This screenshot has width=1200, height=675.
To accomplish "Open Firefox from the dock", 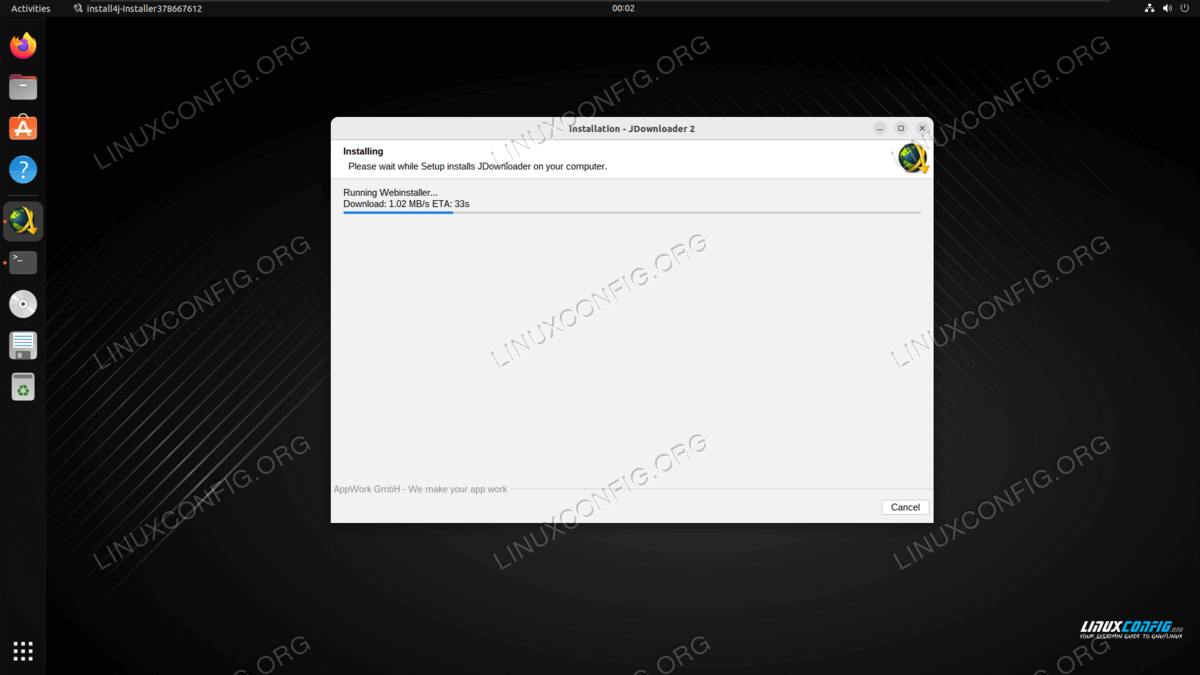I will tap(23, 45).
